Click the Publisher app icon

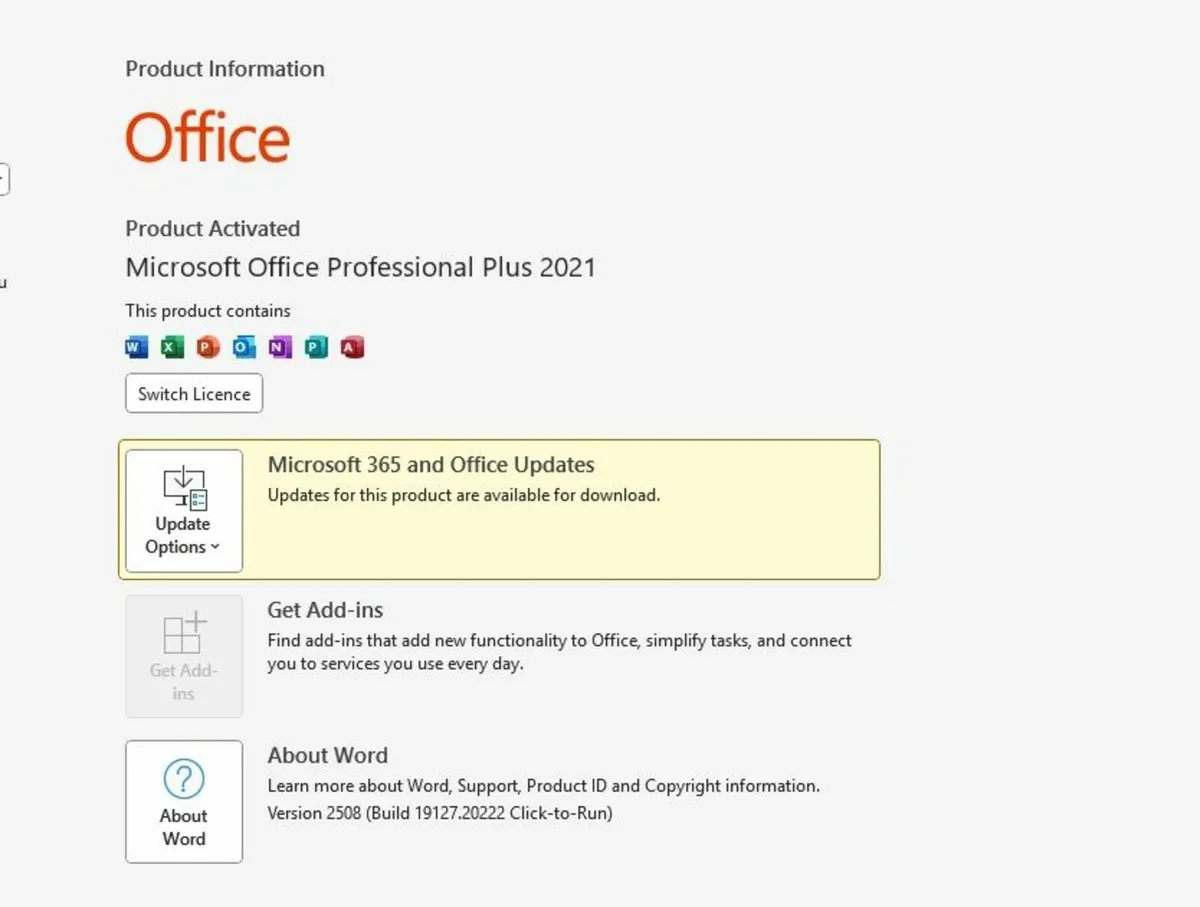pos(316,347)
